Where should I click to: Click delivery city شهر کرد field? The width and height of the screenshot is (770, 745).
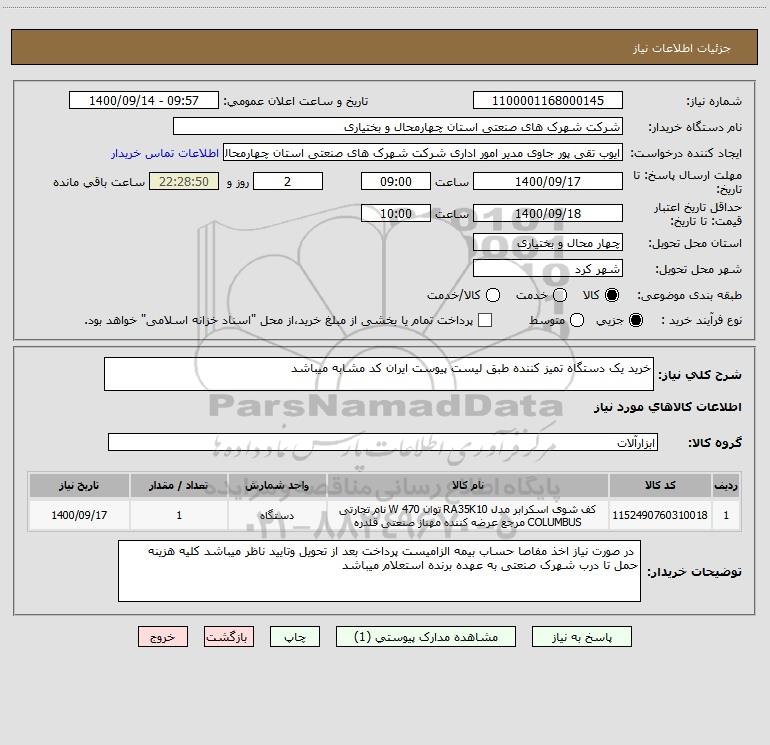(x=548, y=269)
